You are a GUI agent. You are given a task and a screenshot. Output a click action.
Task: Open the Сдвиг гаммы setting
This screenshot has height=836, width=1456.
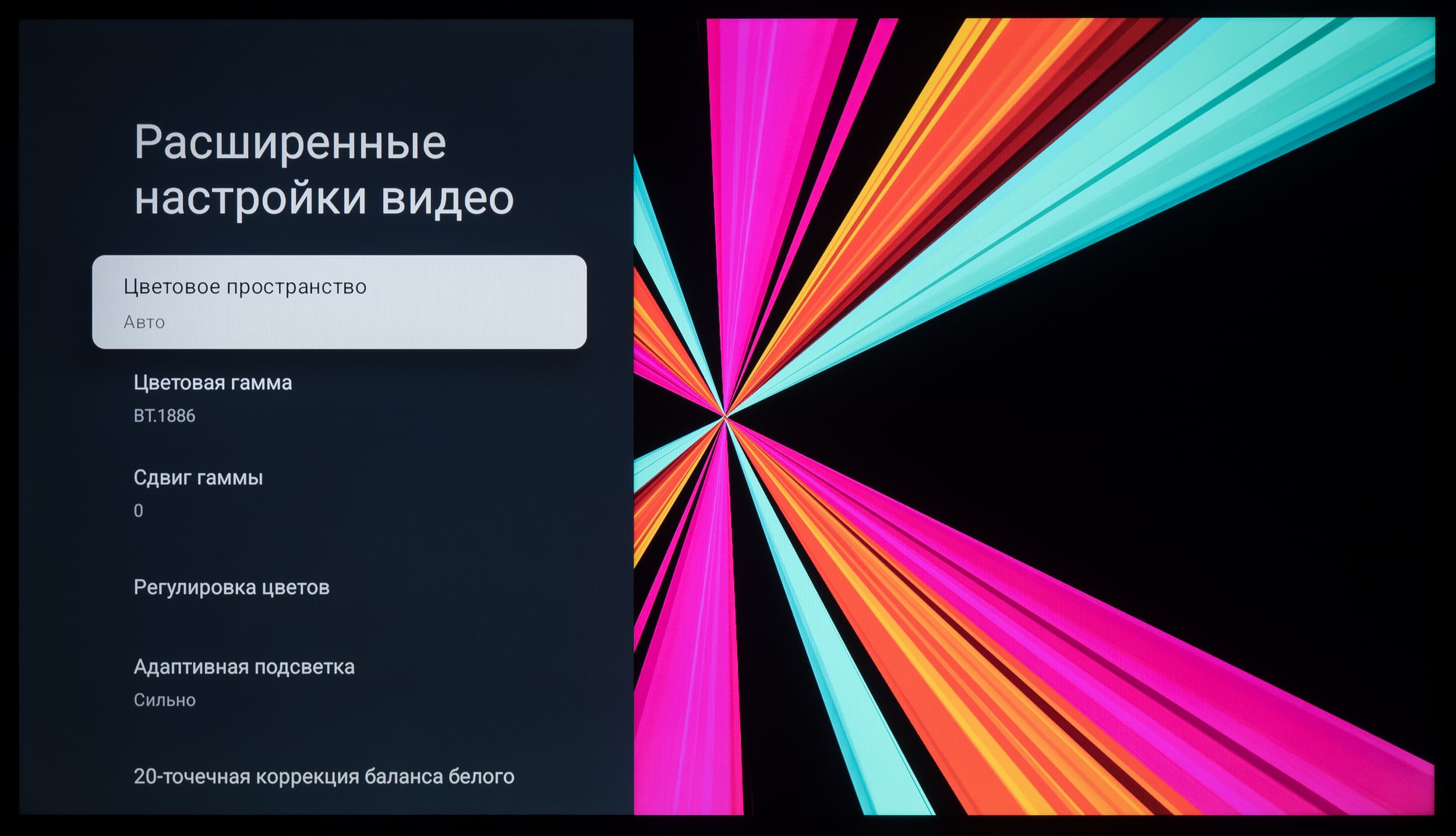point(198,478)
